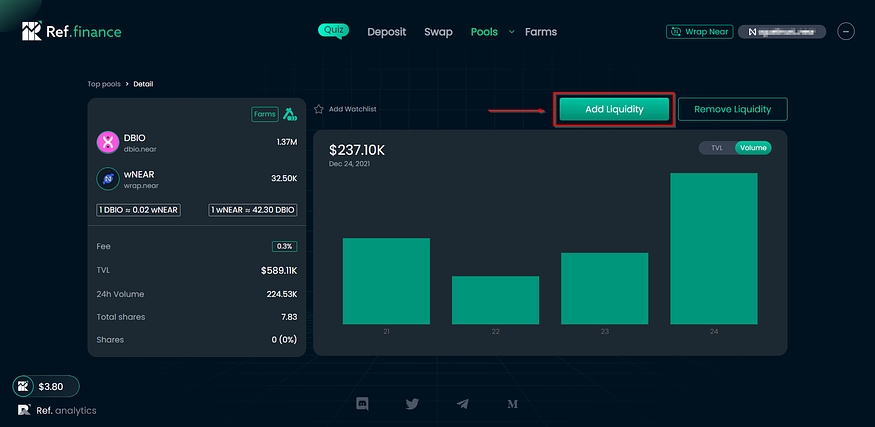This screenshot has height=427, width=875.
Task: Switch chart to TVL view
Action: click(716, 148)
